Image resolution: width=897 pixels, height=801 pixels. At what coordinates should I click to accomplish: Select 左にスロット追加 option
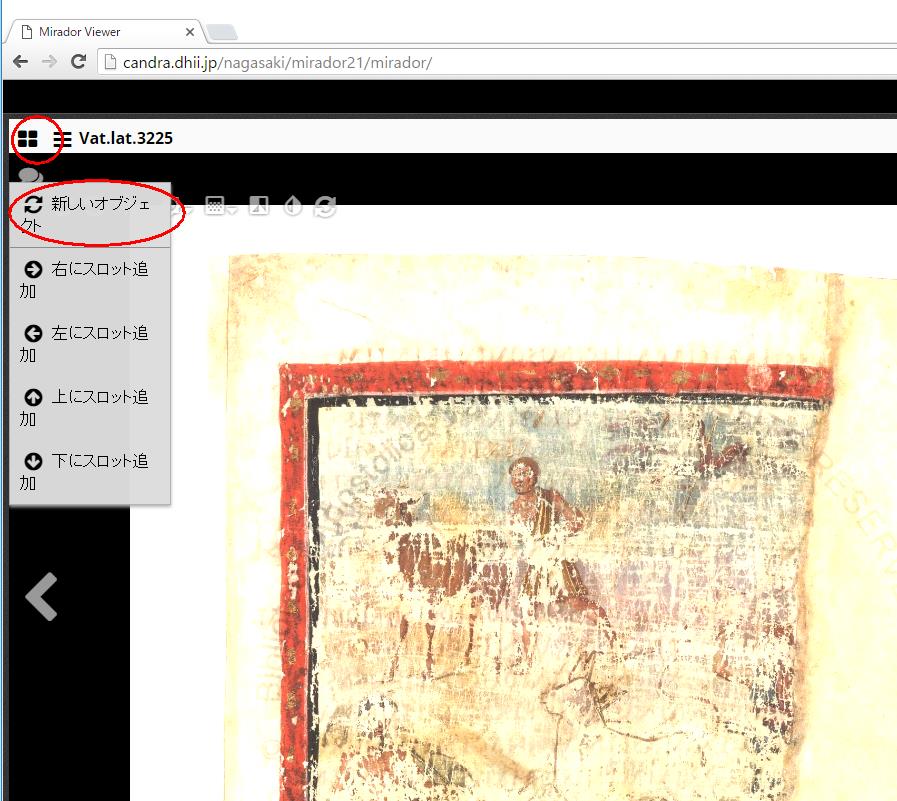(x=90, y=344)
